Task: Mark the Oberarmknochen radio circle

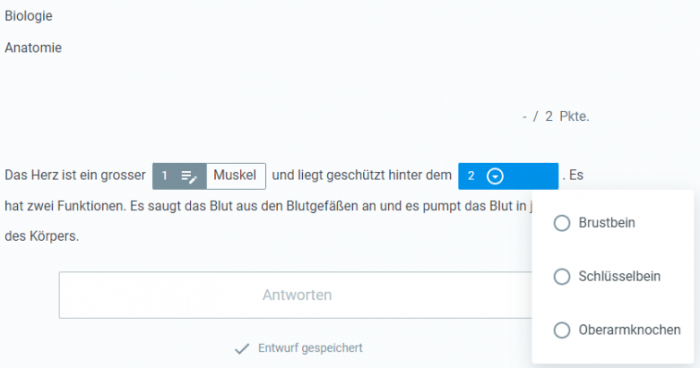Action: 562,330
